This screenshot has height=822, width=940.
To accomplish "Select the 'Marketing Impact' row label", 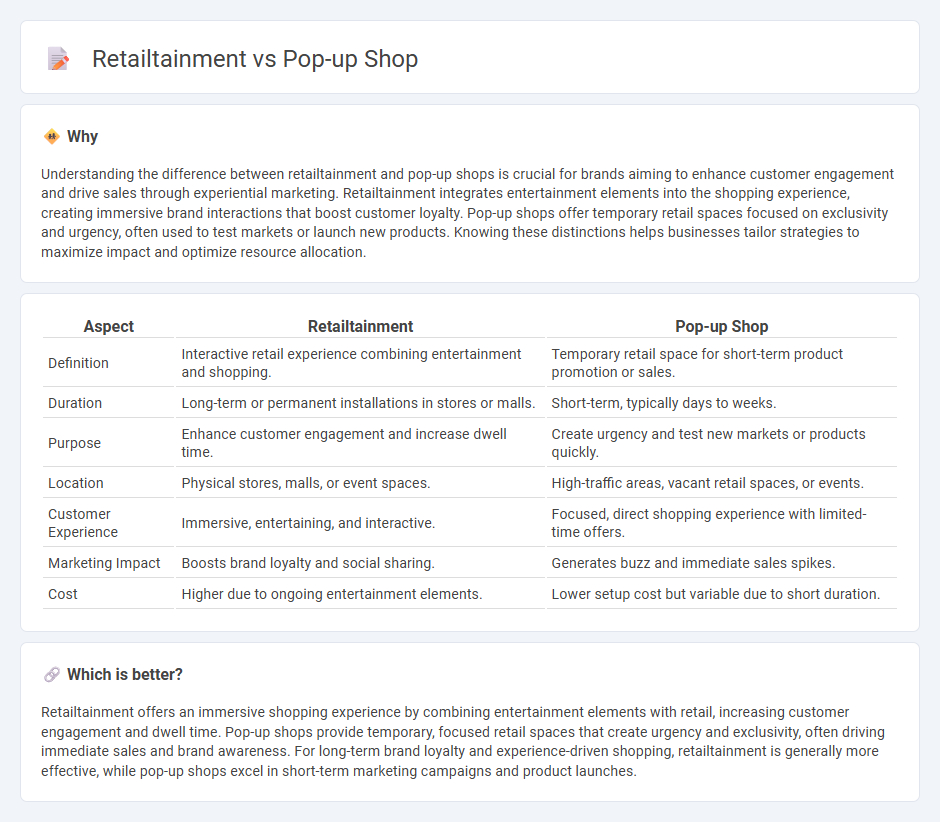I will 104,563.
